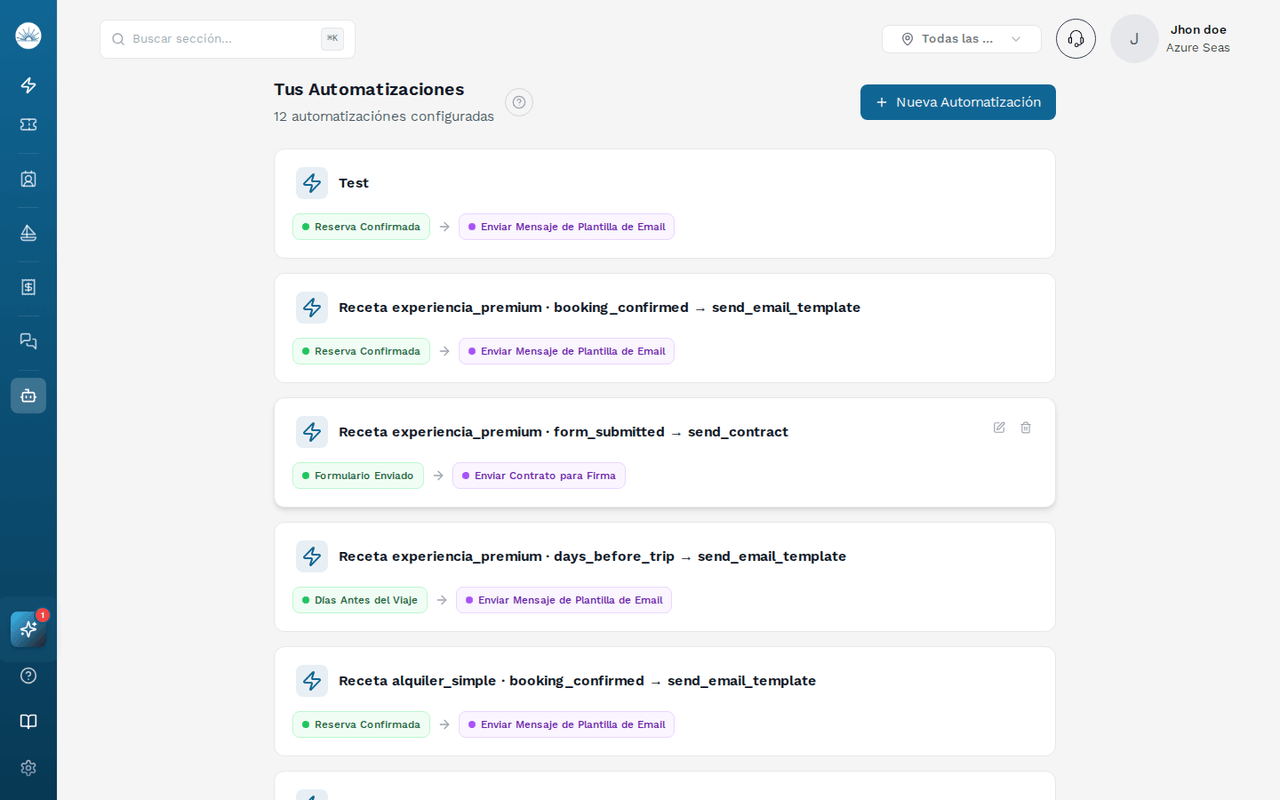Click Enviar Mensaje tag in days_before_trip card
1280x800 pixels.
[564, 600]
